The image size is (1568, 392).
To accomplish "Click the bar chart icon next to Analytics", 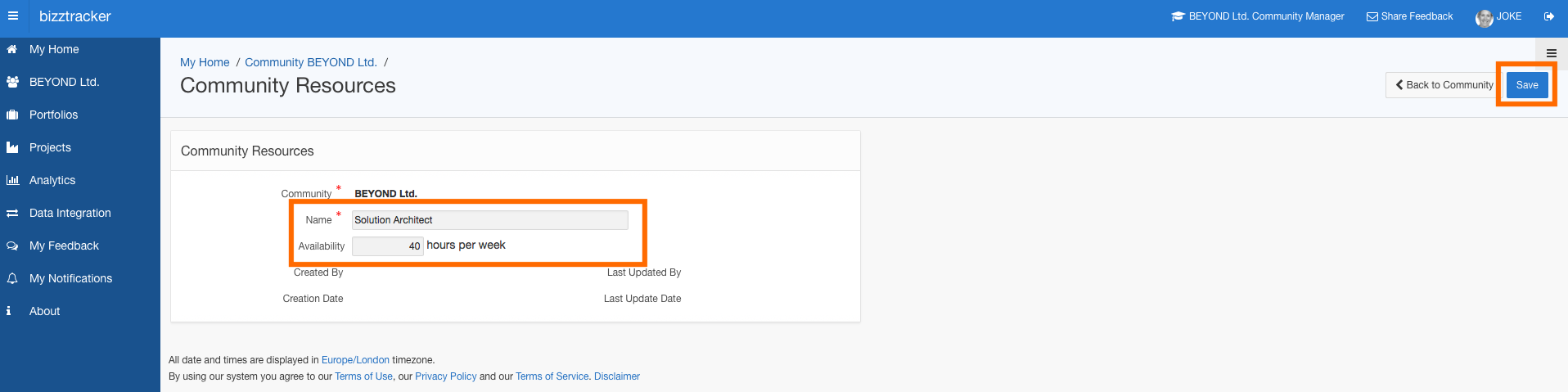I will pos(12,180).
